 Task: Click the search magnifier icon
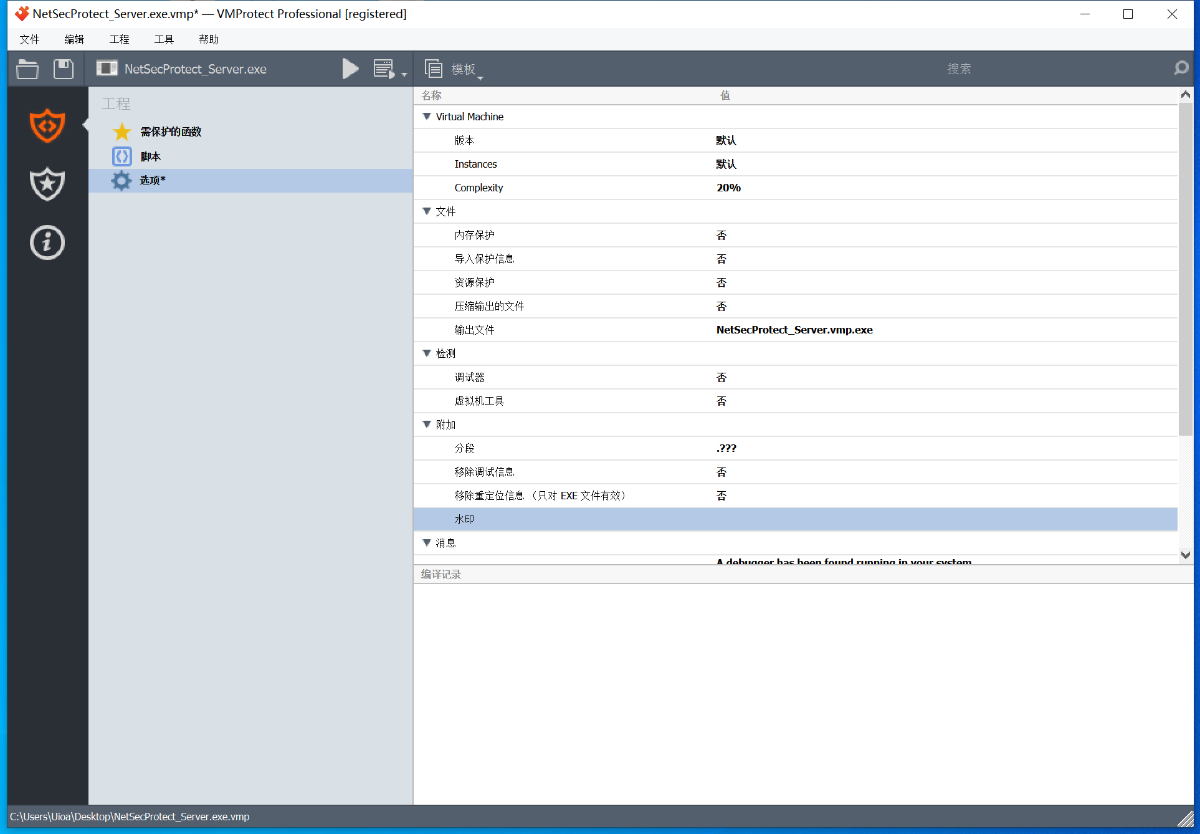(1182, 69)
